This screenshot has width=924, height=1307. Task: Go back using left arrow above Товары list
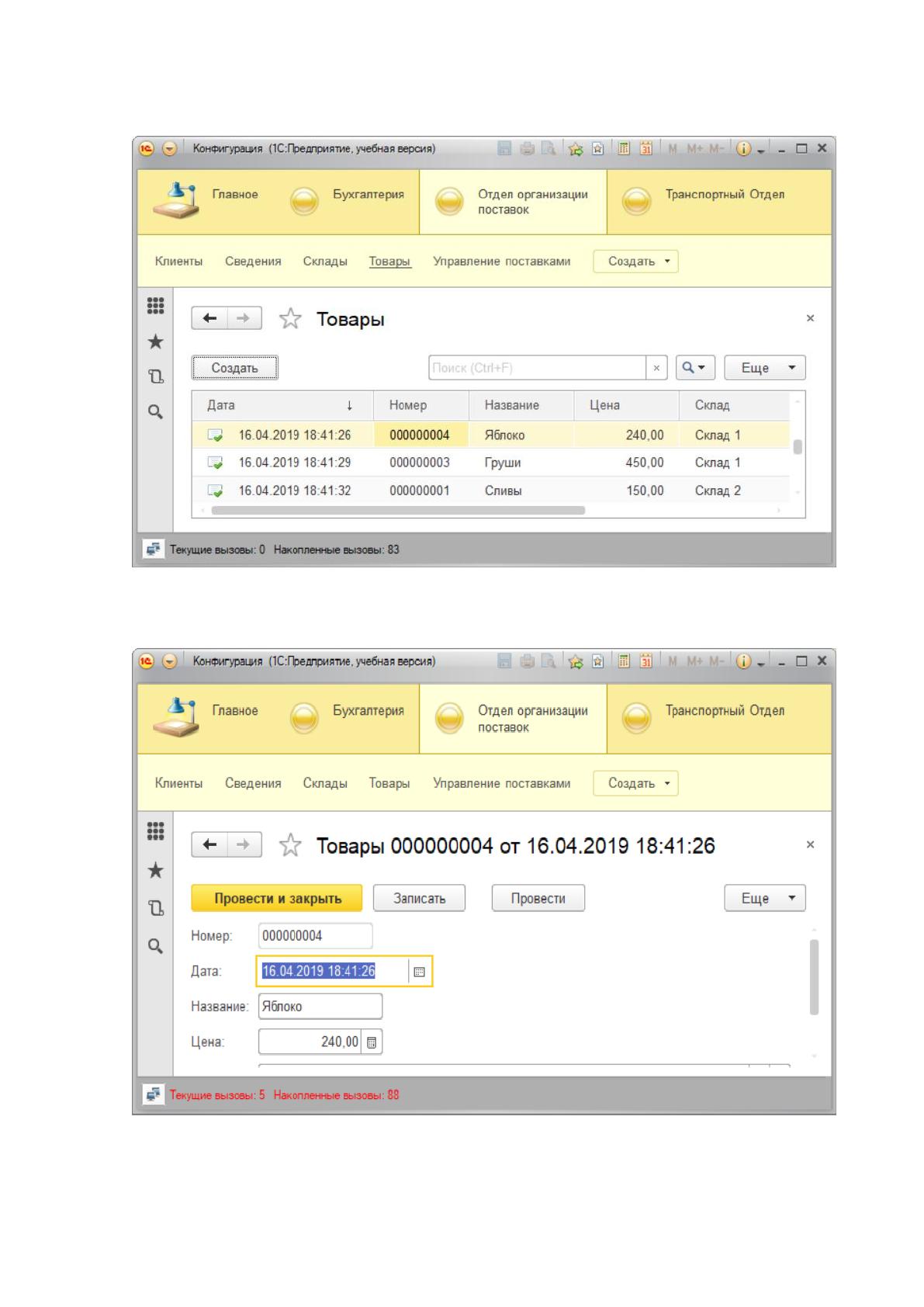209,318
